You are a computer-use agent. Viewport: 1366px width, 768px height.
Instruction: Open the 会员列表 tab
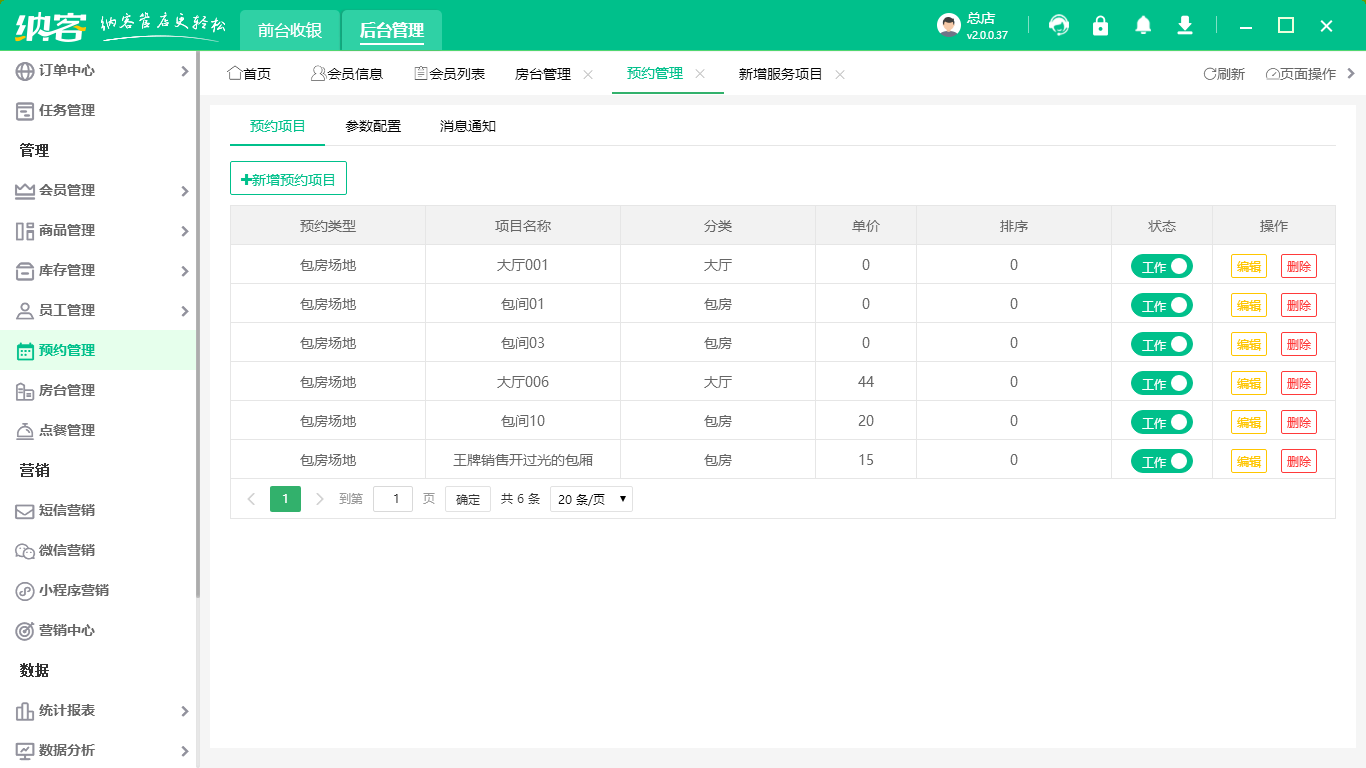click(x=449, y=74)
